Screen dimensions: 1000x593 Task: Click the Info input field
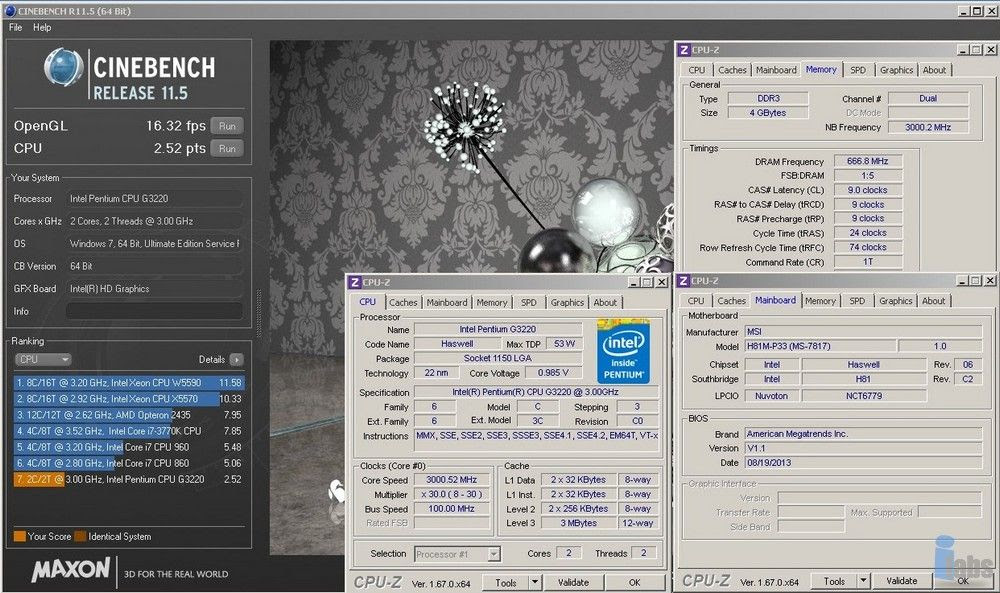click(x=154, y=311)
